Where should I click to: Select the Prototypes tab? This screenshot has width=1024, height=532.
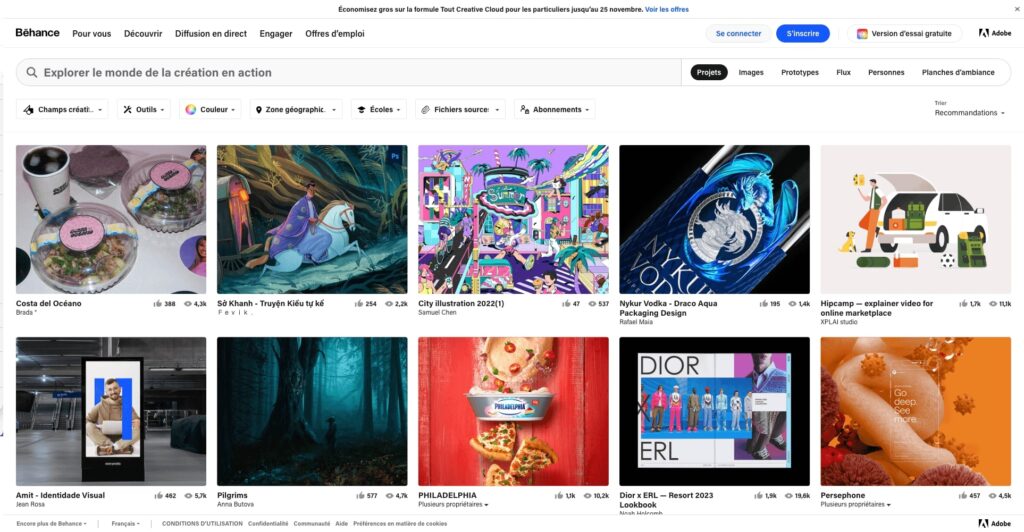point(799,73)
